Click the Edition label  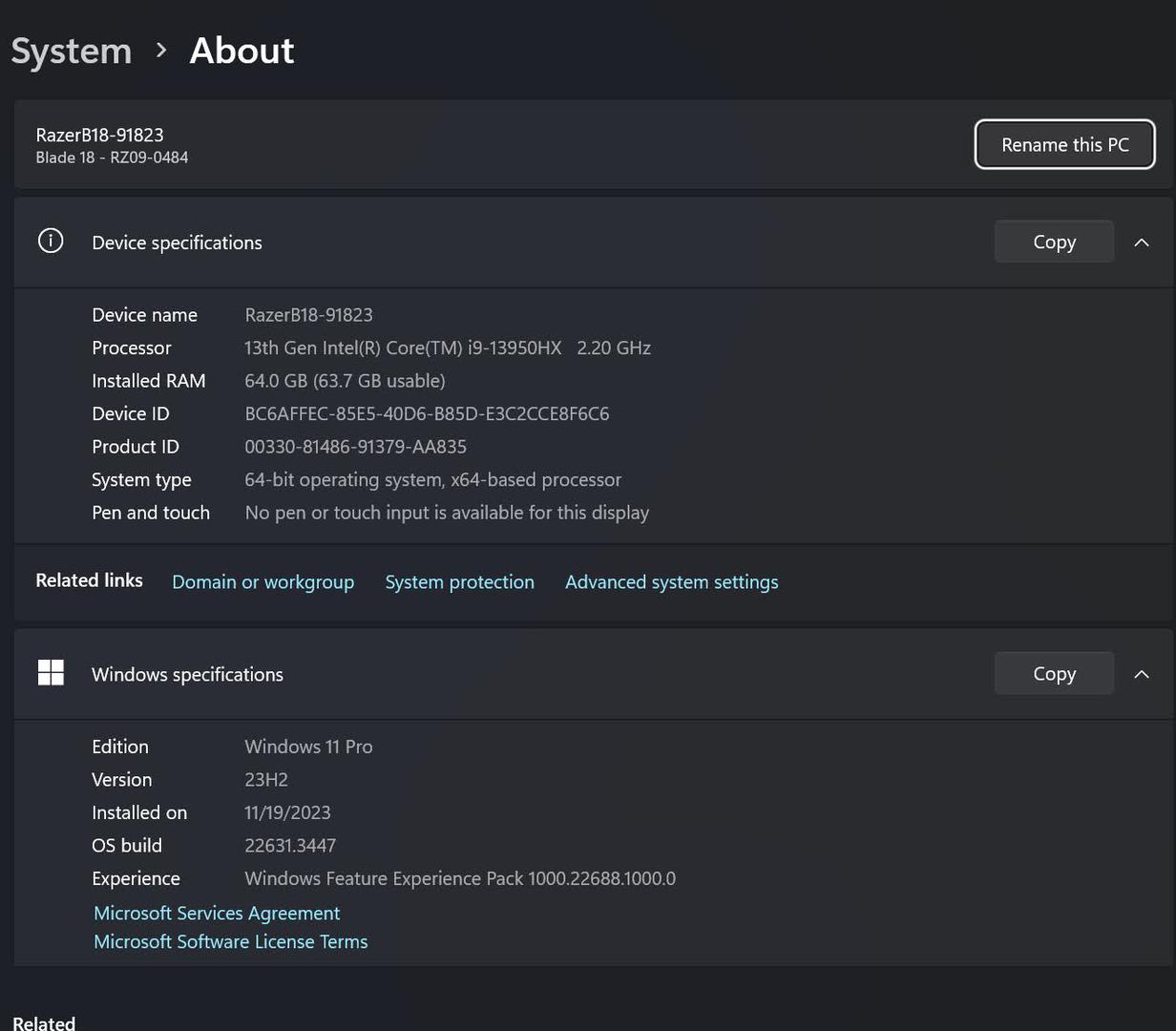point(120,747)
